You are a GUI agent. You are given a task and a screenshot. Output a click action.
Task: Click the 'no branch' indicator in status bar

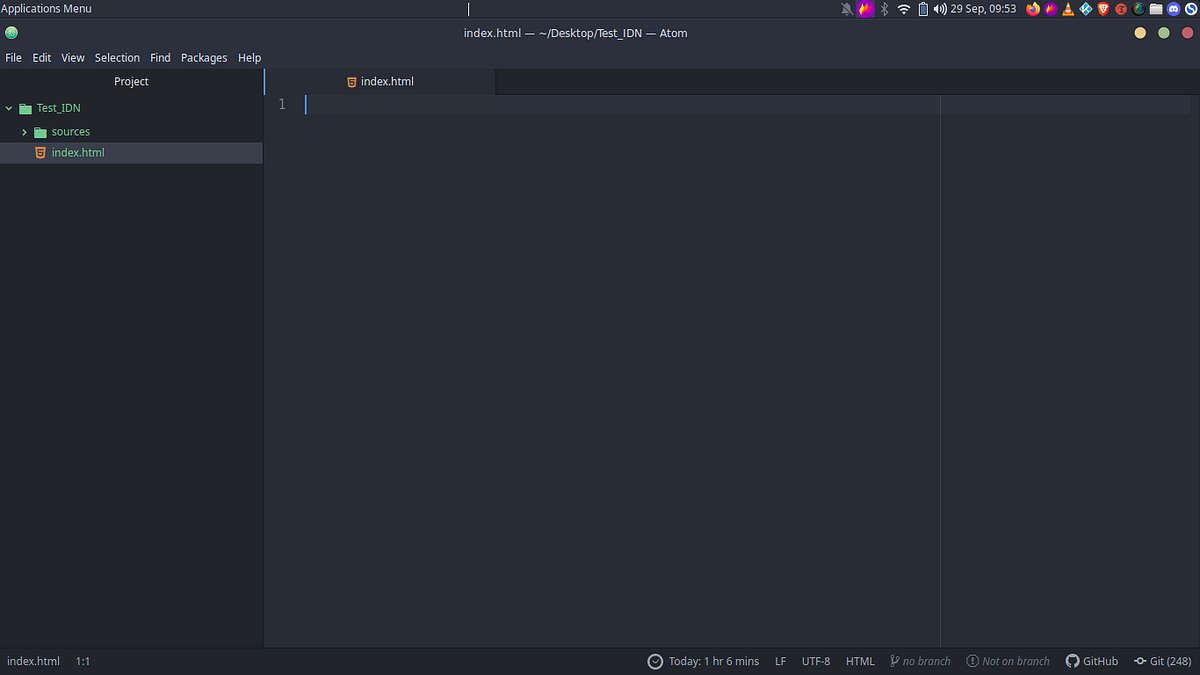coord(920,661)
